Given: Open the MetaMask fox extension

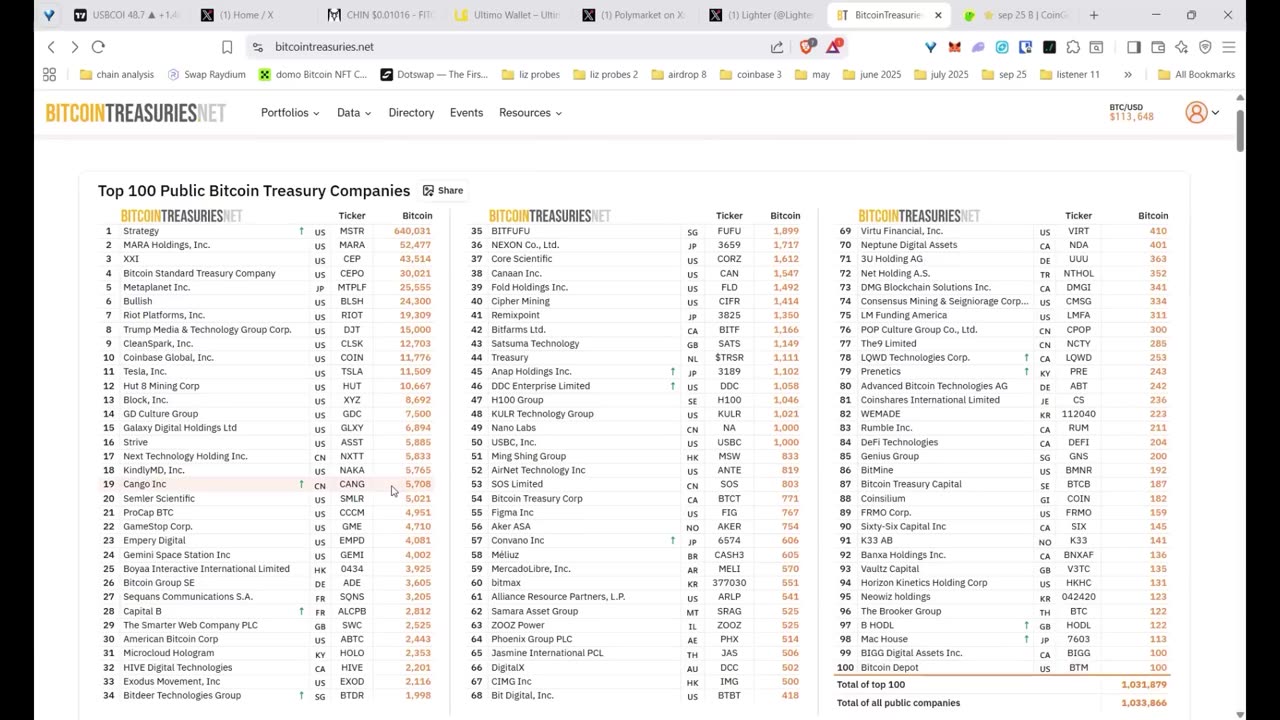Looking at the screenshot, I should (x=954, y=47).
